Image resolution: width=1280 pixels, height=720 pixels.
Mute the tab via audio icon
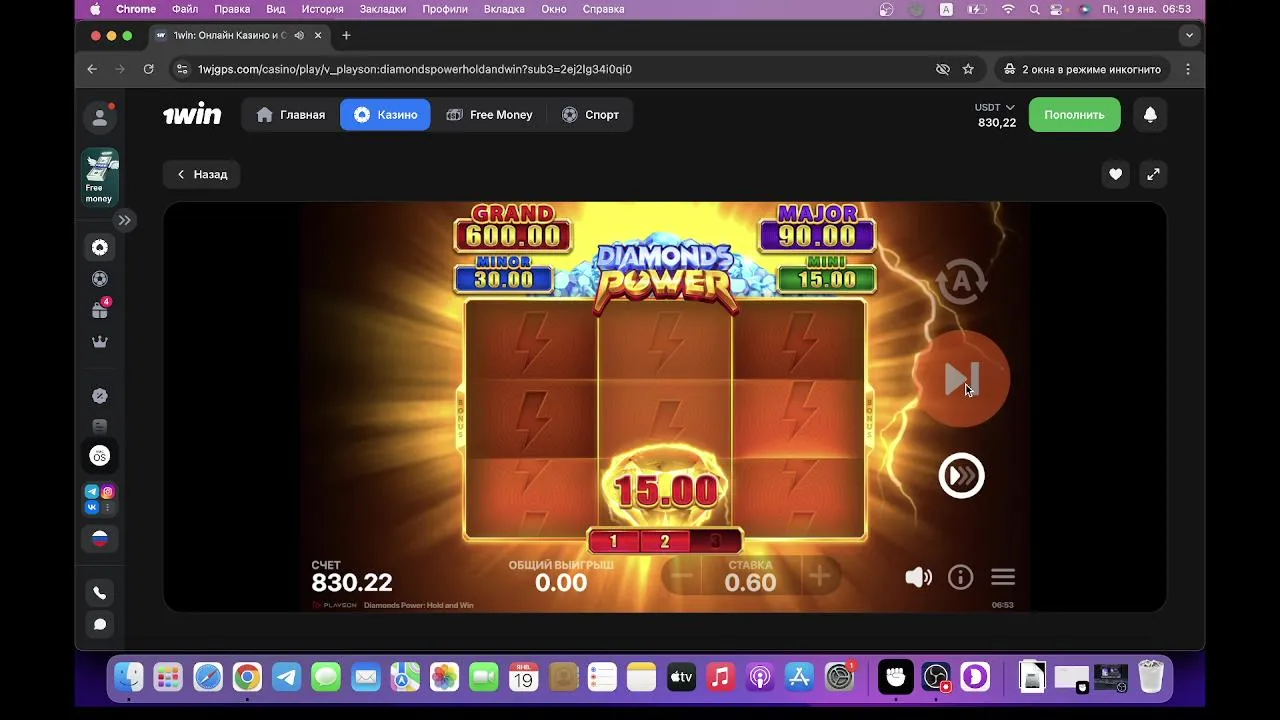point(299,35)
